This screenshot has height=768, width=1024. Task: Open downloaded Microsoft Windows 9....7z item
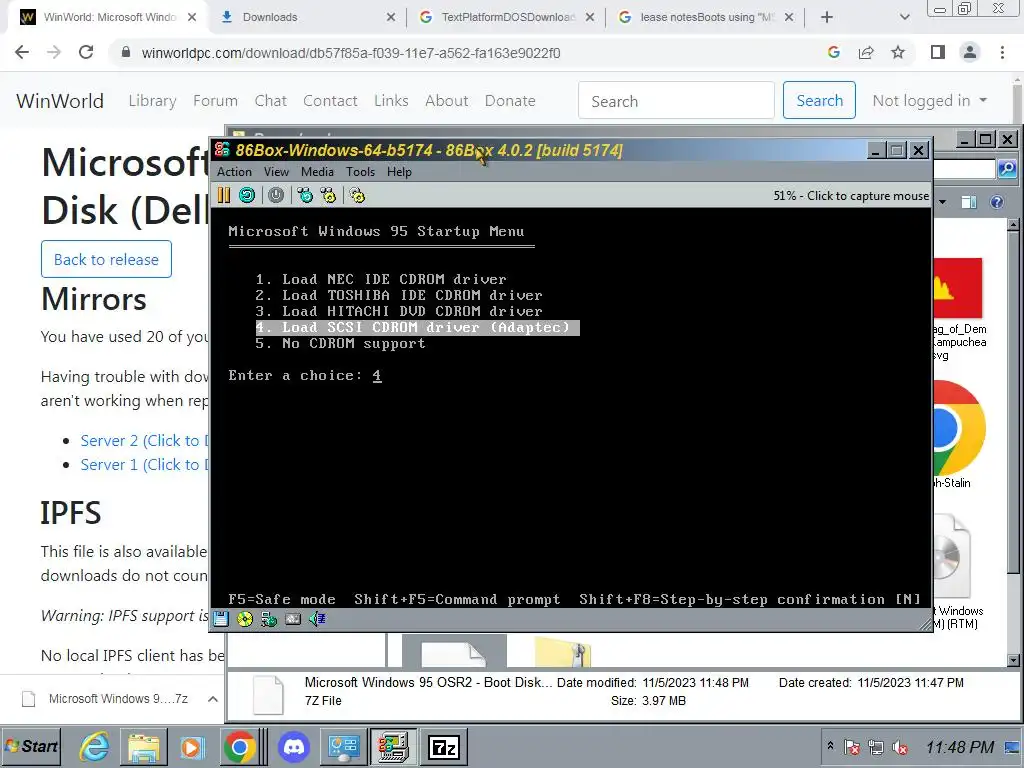coord(105,699)
